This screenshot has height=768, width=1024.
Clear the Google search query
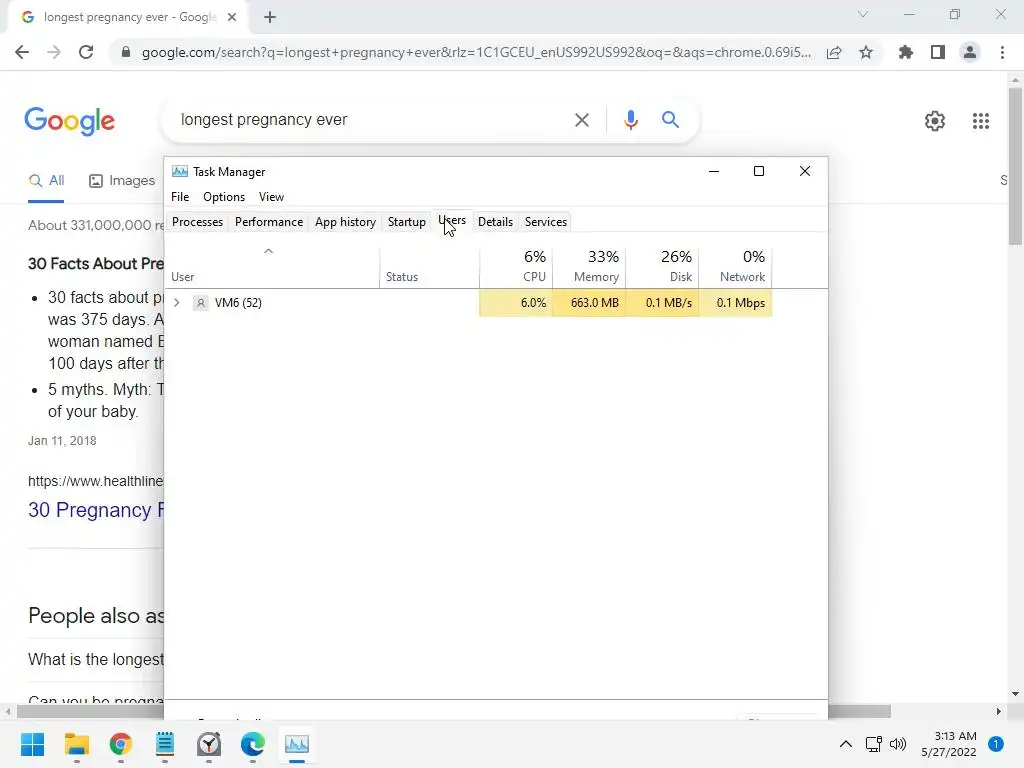(582, 120)
